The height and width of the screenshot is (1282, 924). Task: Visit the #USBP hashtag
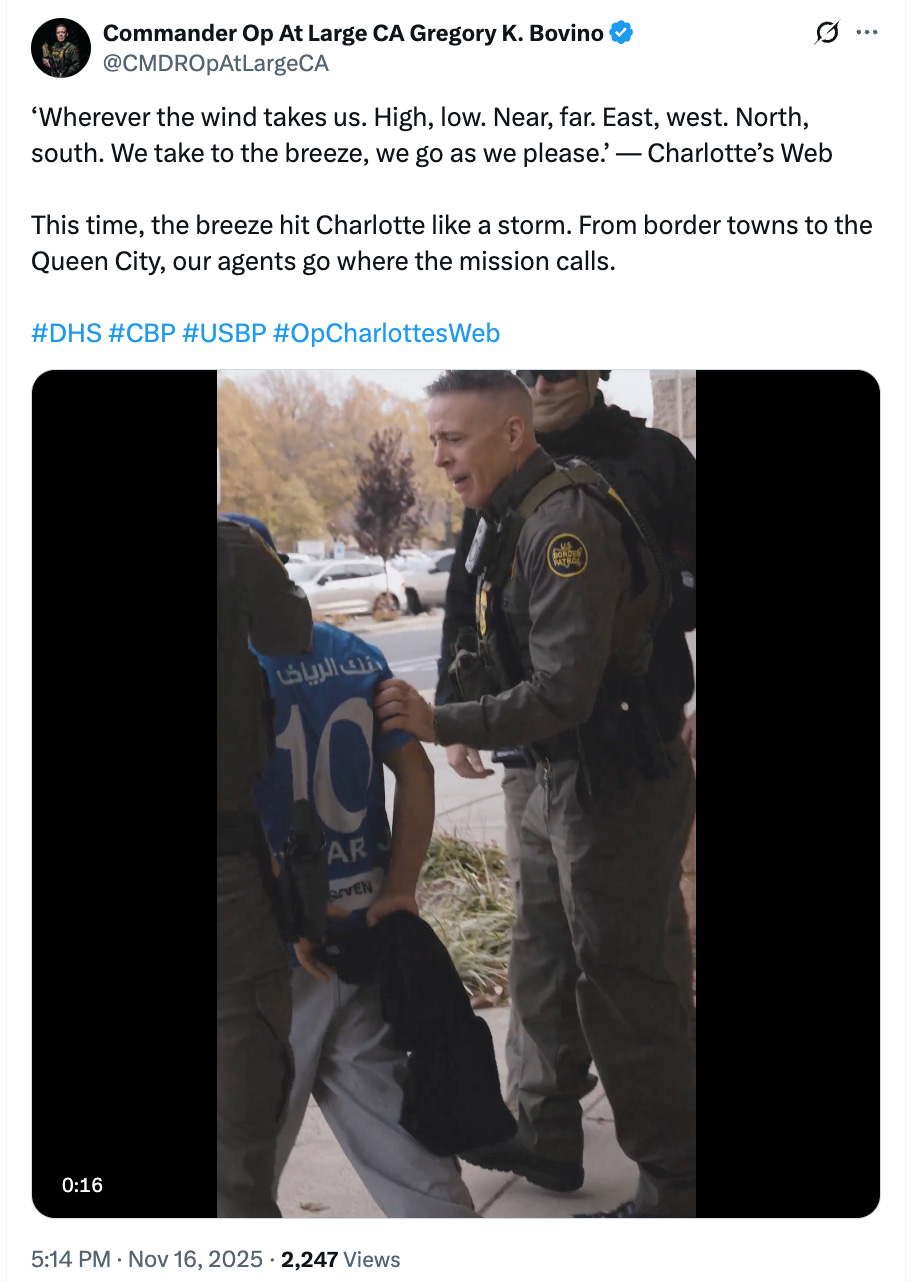click(x=224, y=332)
